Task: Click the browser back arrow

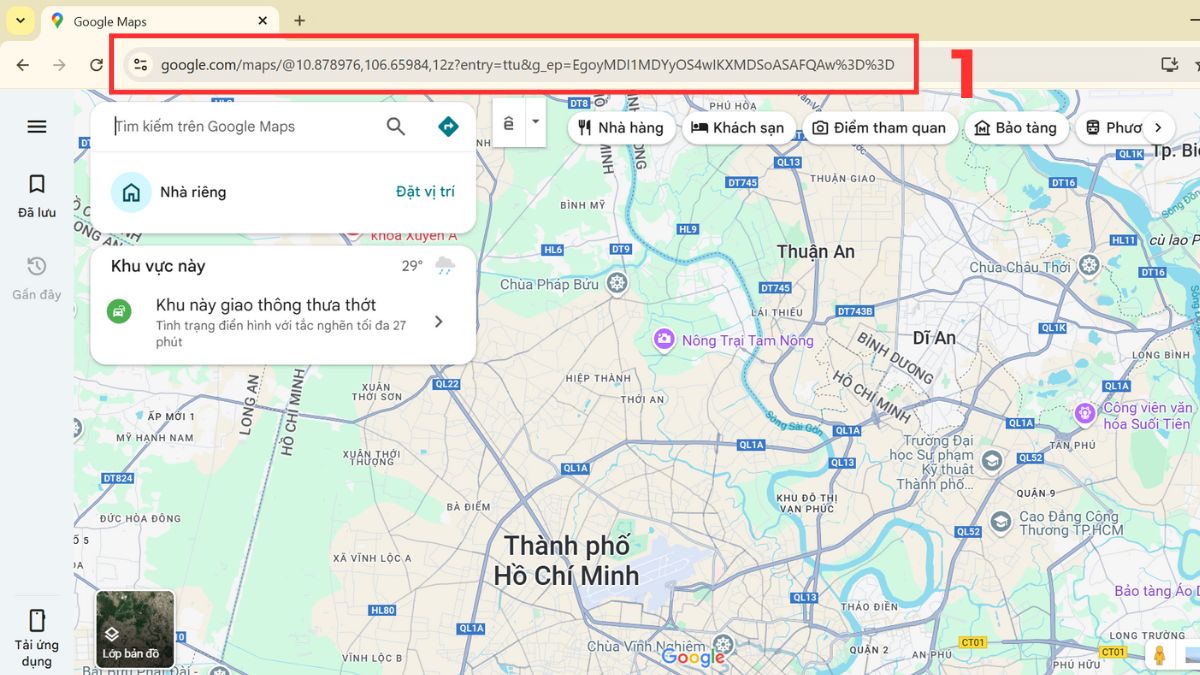Action: (23, 65)
